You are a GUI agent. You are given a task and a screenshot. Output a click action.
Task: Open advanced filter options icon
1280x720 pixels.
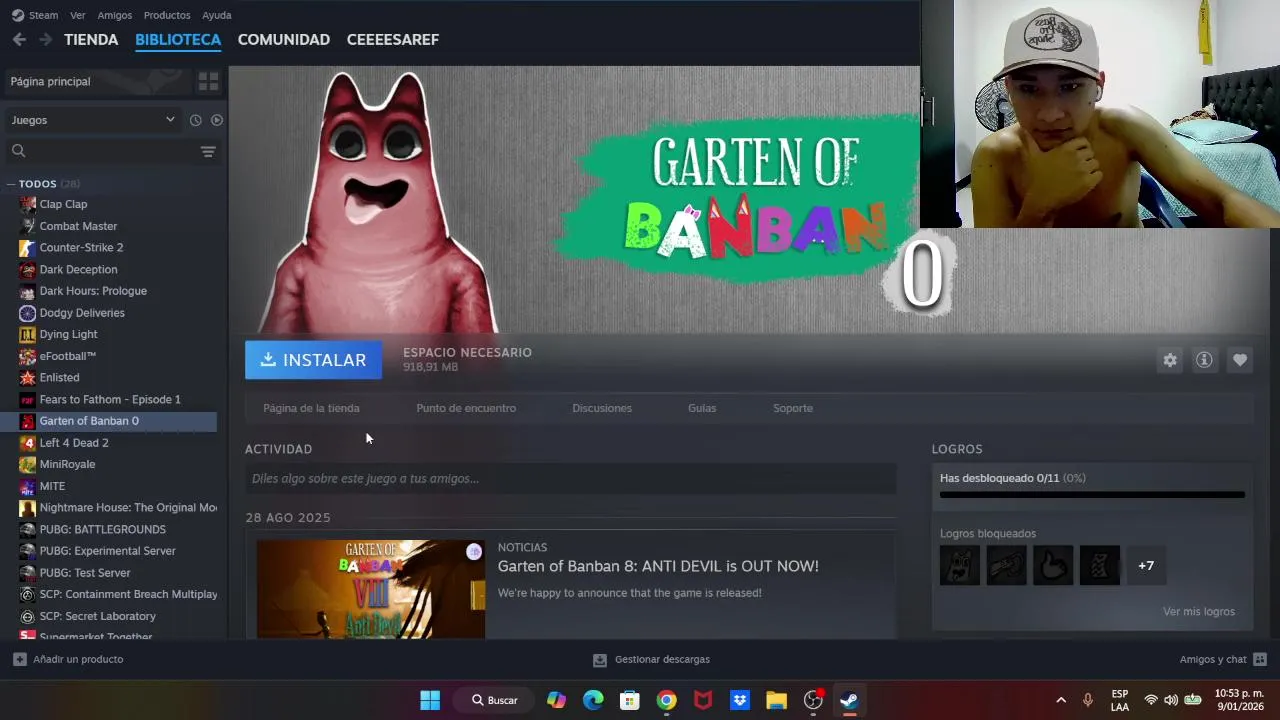tap(208, 152)
